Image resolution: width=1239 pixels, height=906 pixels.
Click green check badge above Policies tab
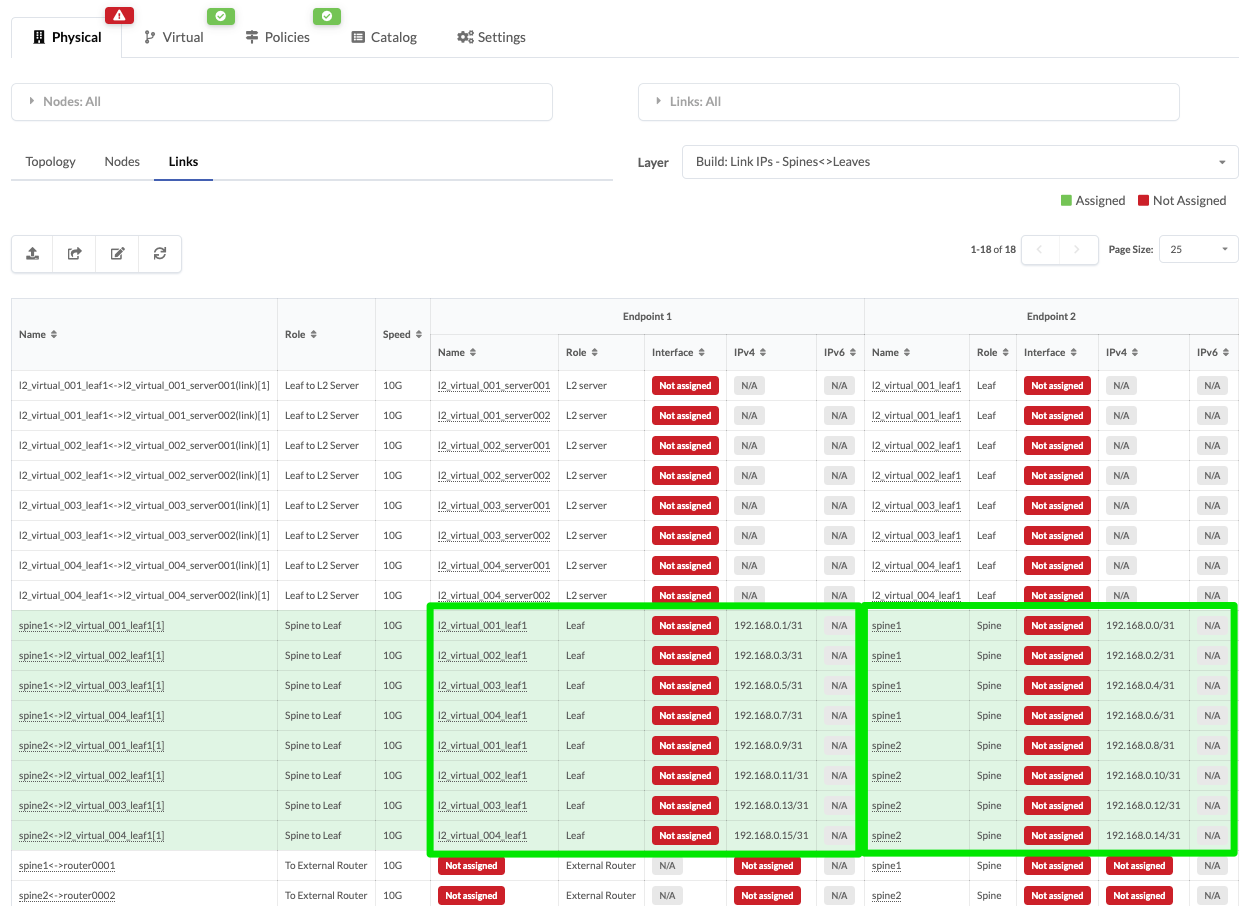327,16
